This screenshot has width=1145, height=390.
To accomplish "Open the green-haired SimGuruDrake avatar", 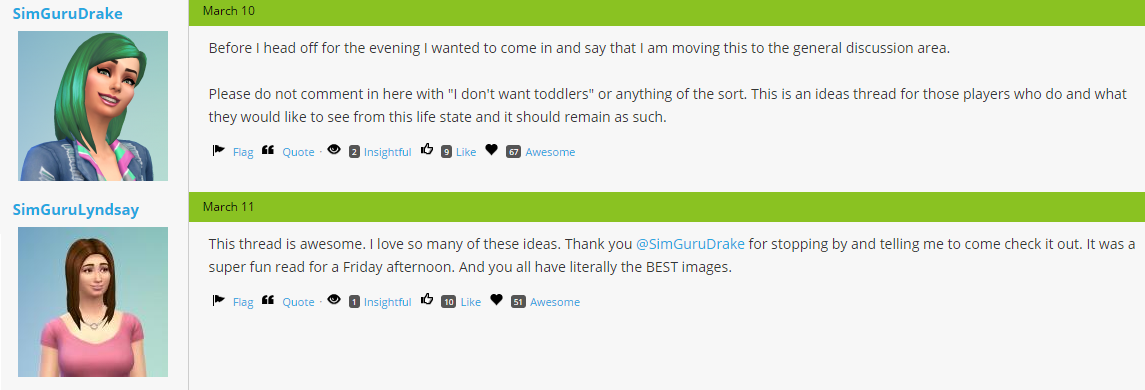I will pyautogui.click(x=93, y=106).
